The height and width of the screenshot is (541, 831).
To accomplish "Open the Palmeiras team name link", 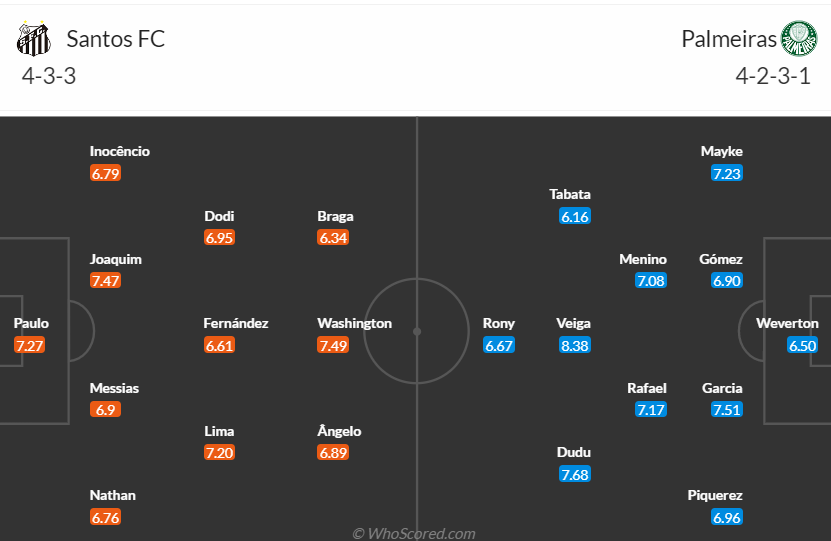I will pos(729,39).
